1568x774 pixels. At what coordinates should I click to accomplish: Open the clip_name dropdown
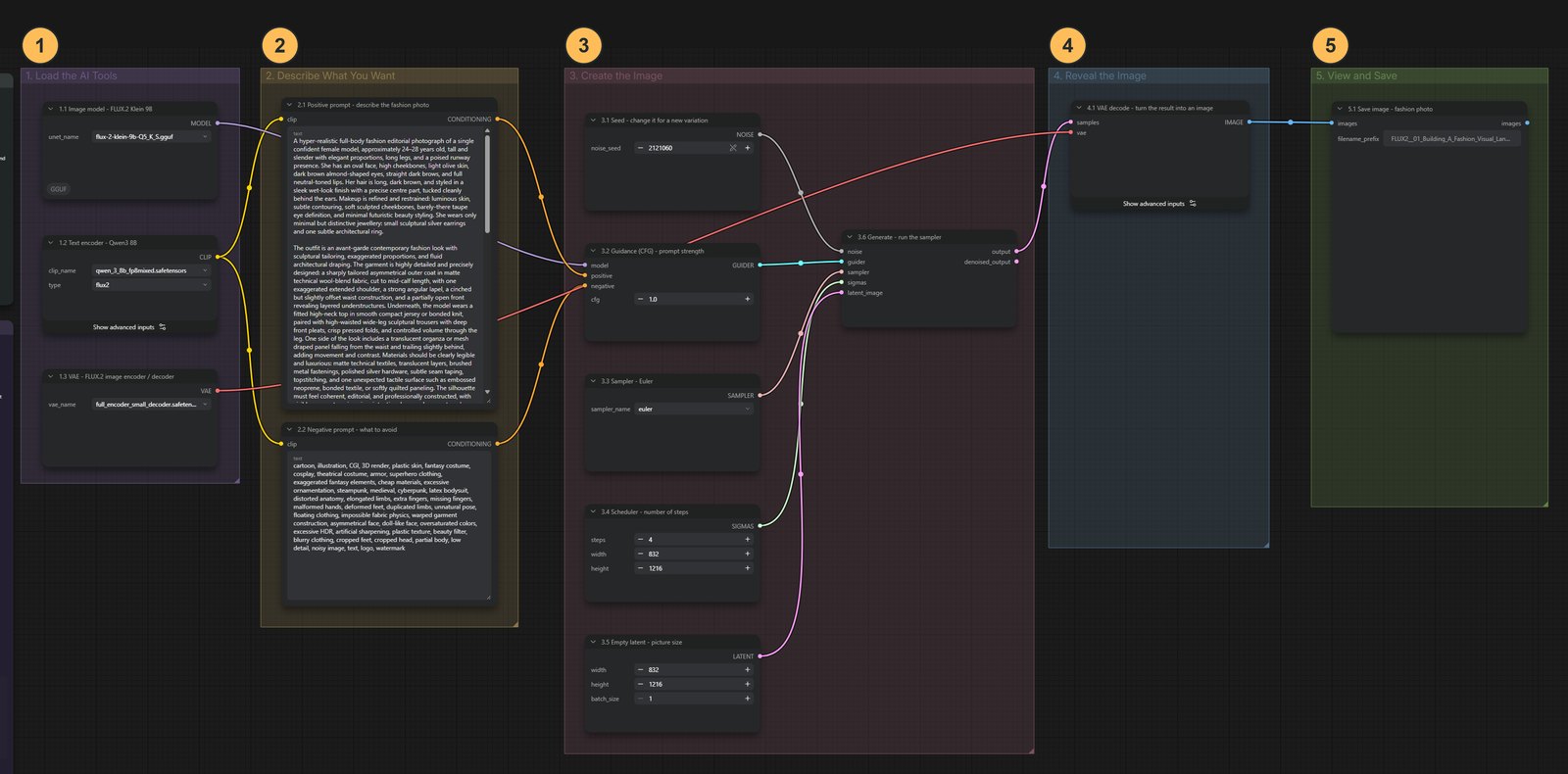[x=151, y=270]
